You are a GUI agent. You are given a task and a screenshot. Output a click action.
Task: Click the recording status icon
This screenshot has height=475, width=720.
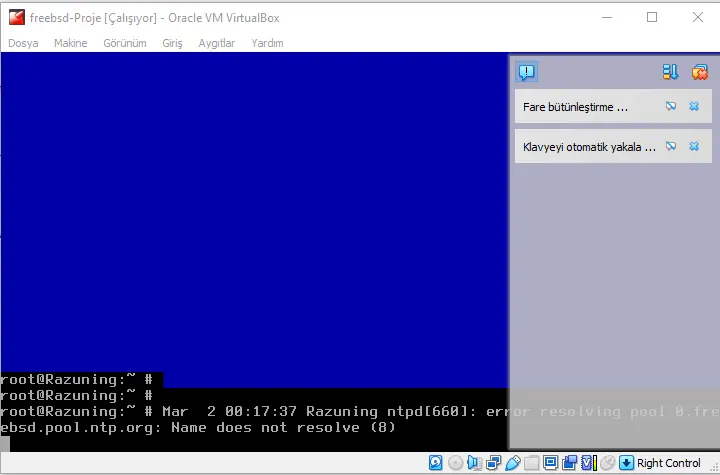tap(570, 463)
